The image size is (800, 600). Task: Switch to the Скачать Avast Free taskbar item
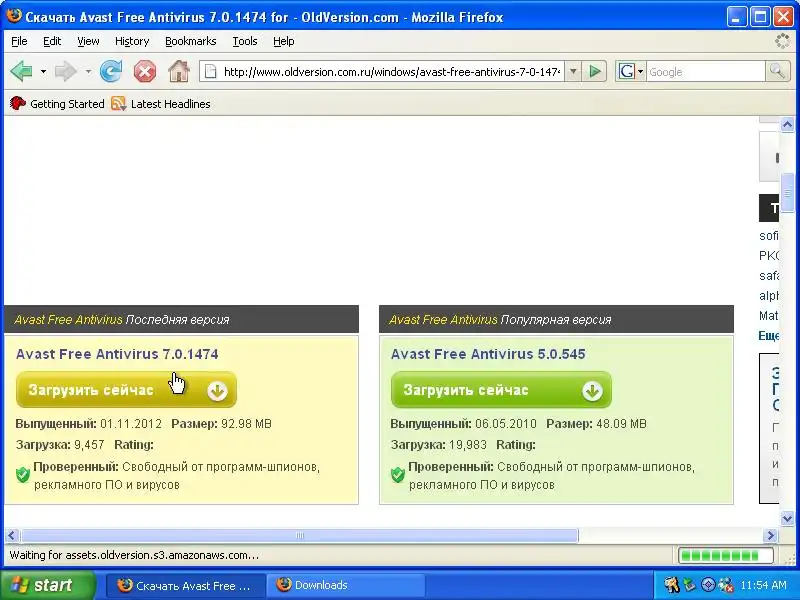(x=186, y=585)
